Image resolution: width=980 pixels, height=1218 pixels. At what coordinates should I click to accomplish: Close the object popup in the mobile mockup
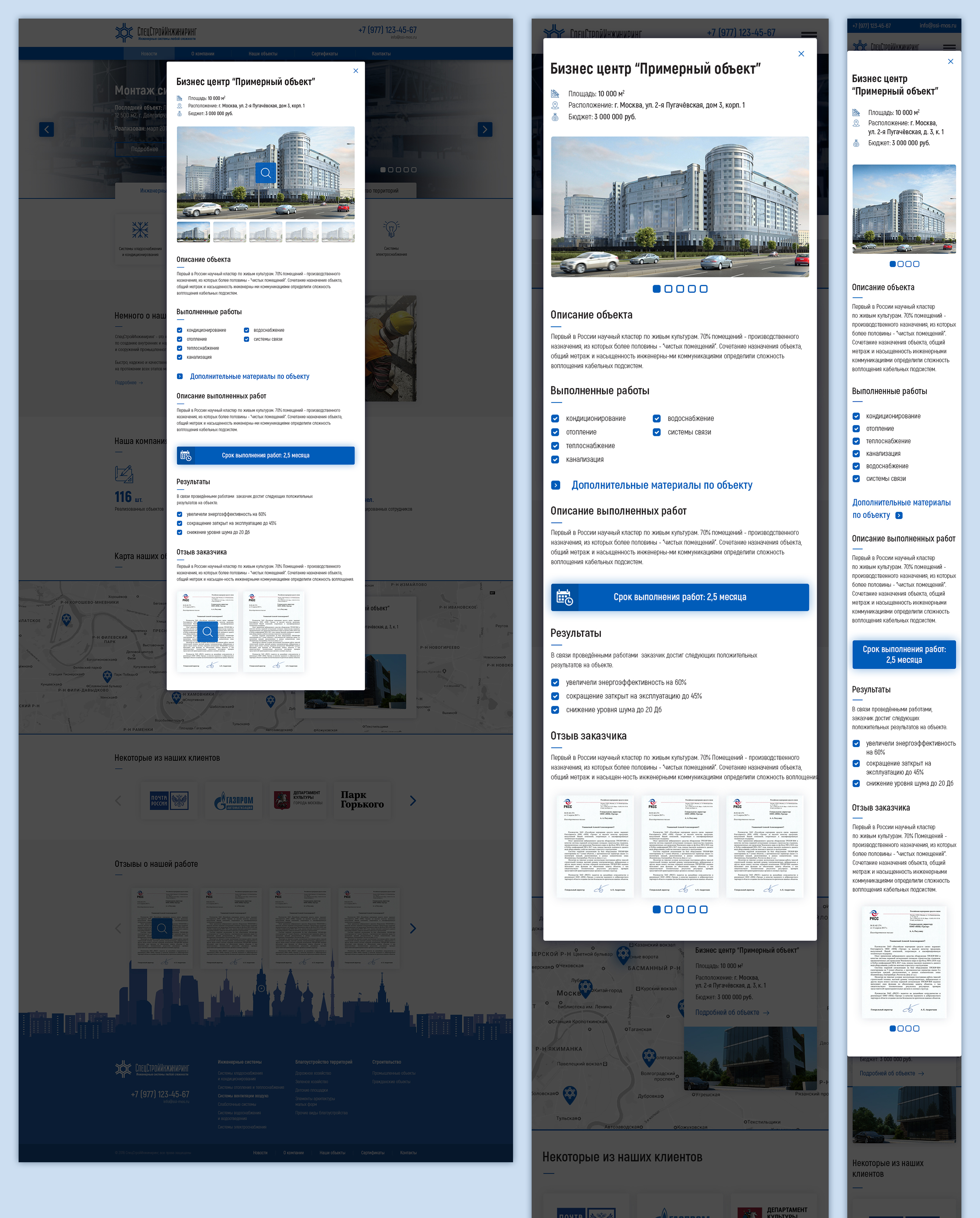[x=951, y=61]
